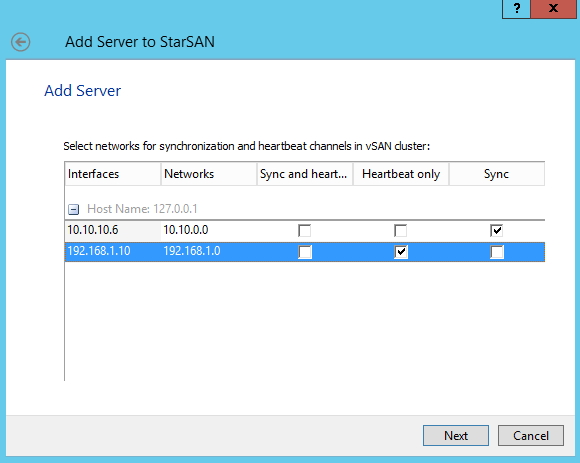Click the Heartbeat only column header

(401, 174)
